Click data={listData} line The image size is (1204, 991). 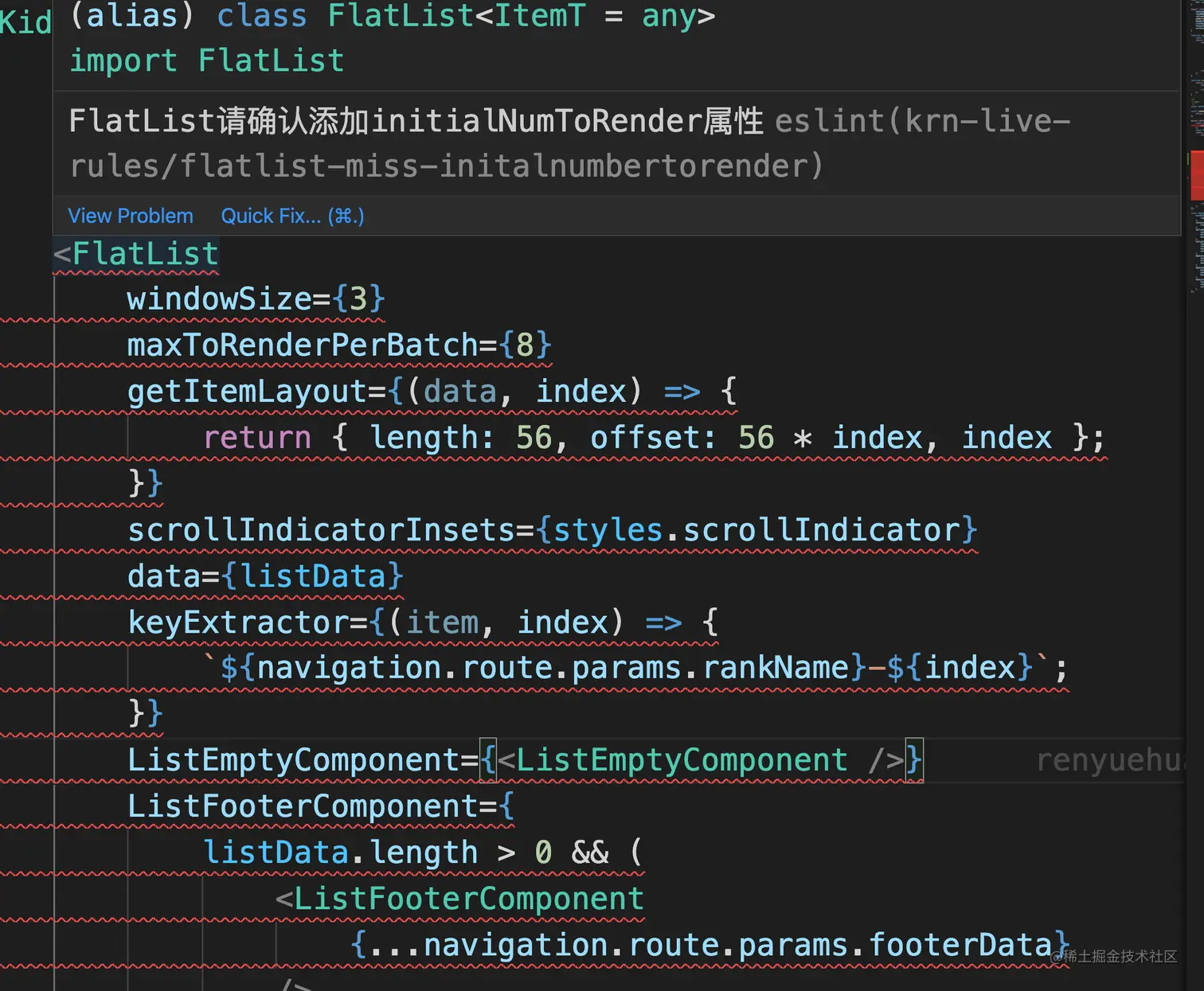[265, 576]
